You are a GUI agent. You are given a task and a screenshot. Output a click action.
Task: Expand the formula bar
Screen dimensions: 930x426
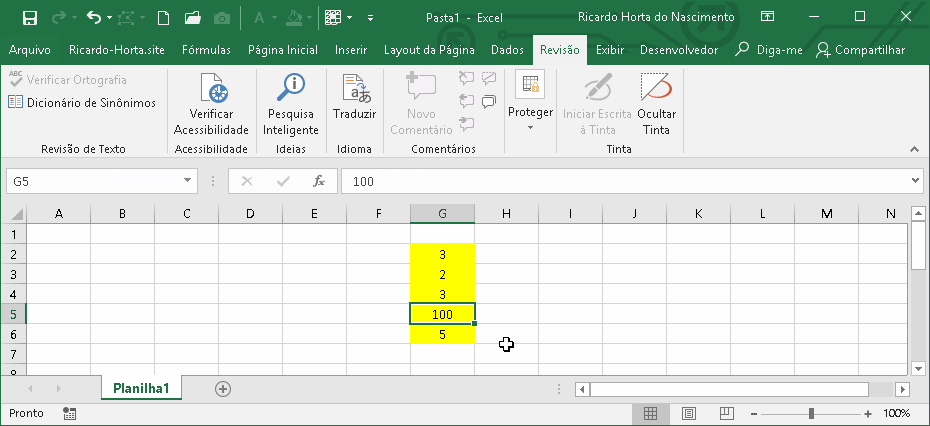[916, 180]
